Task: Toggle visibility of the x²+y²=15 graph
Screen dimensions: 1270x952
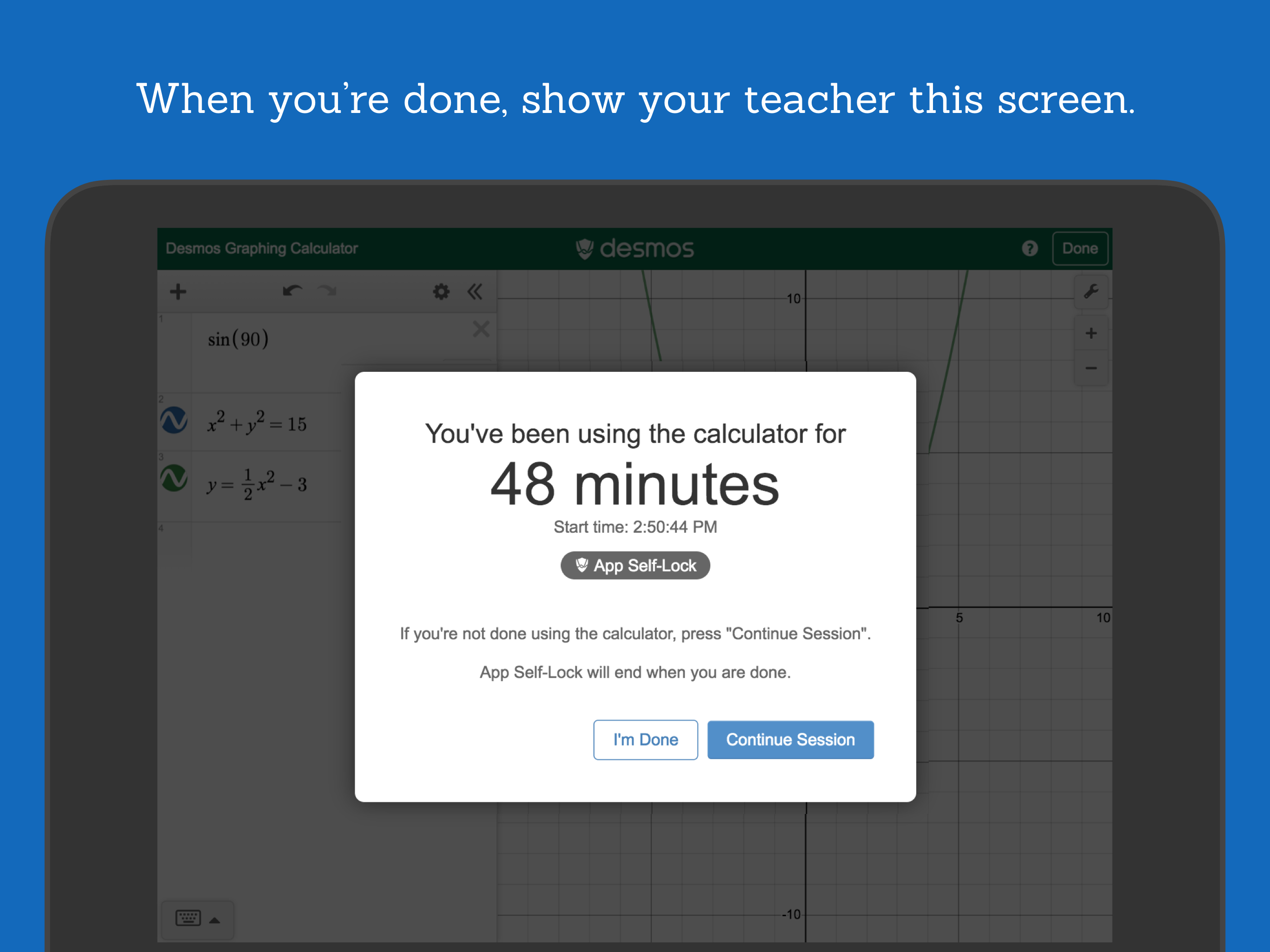Action: point(174,420)
